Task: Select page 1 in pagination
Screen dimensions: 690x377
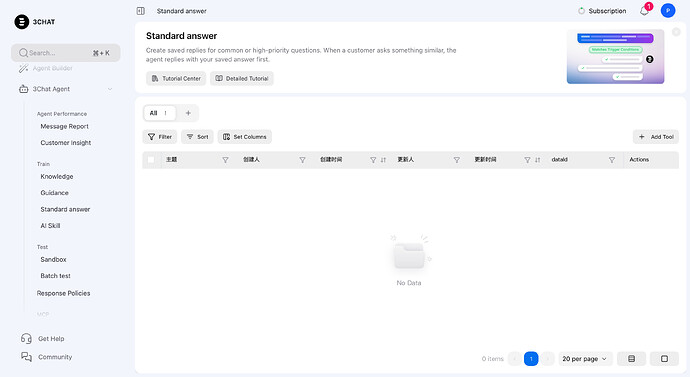Action: 531,359
